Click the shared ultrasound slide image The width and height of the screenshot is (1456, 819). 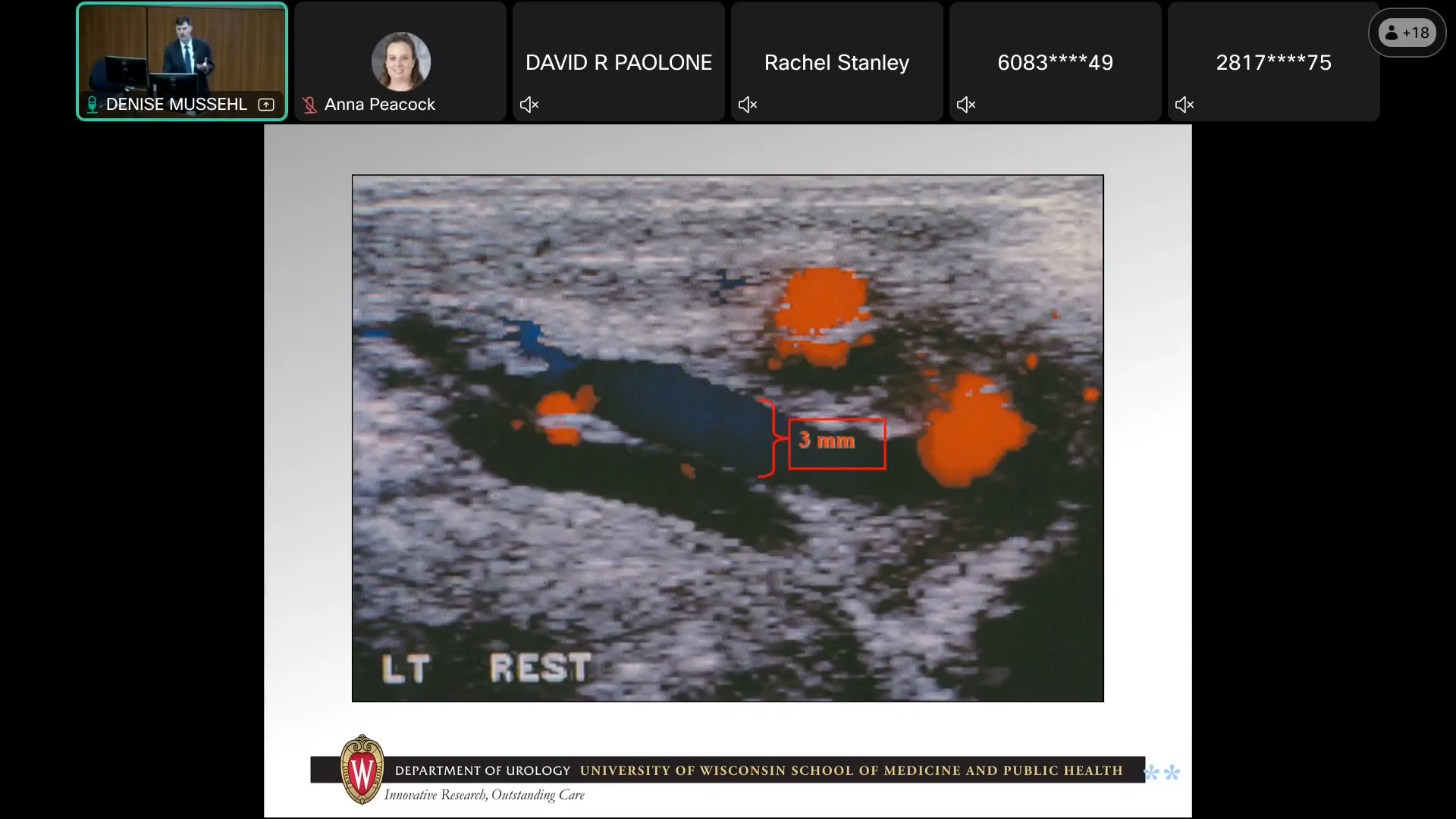coord(728,438)
